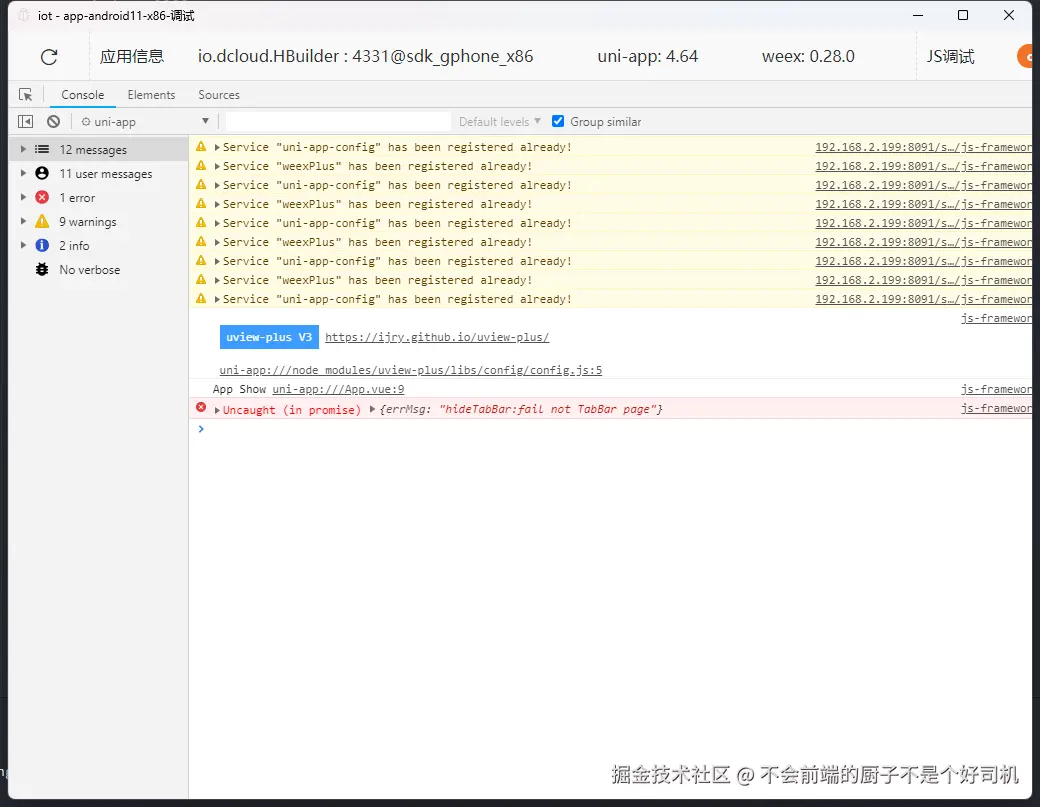Open the 应用信息 section
Viewport: 1040px width, 807px height.
point(132,56)
